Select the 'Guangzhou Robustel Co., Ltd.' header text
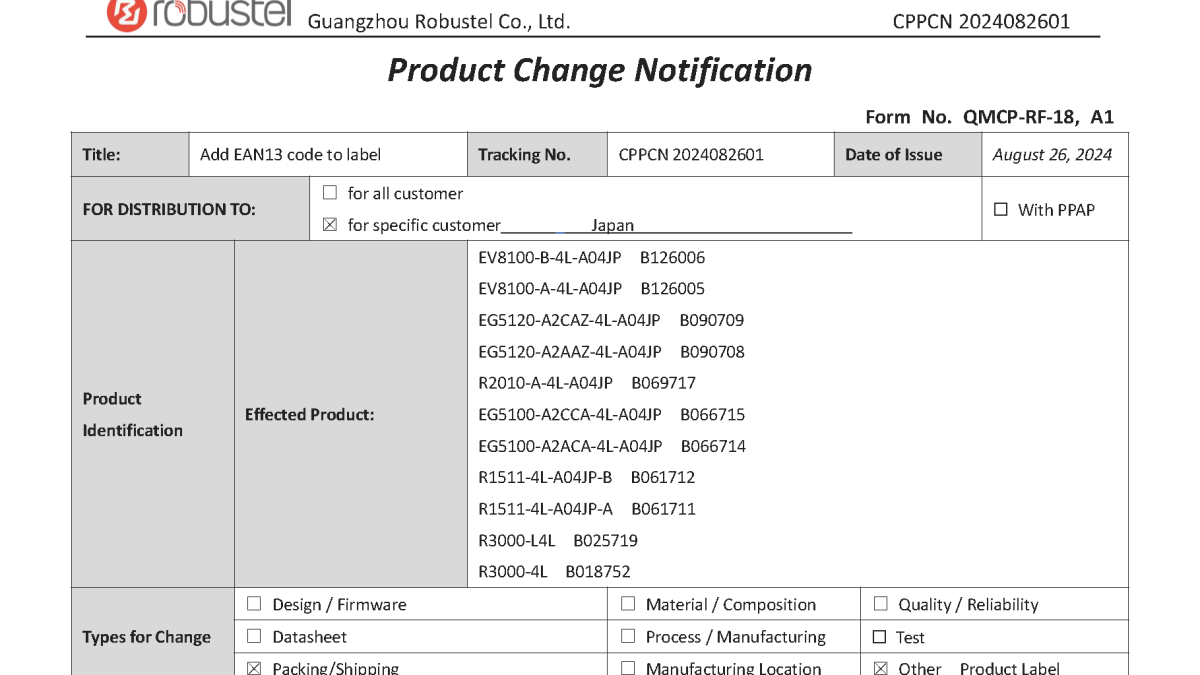This screenshot has height=675, width=1200. 439,21
